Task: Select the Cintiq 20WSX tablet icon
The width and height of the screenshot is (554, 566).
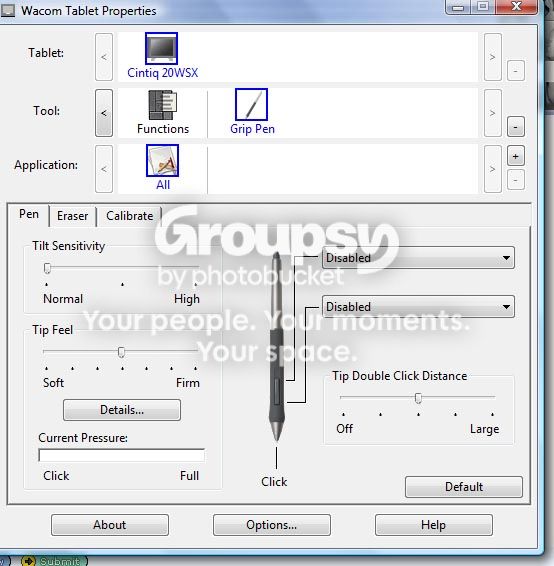Action: click(161, 48)
